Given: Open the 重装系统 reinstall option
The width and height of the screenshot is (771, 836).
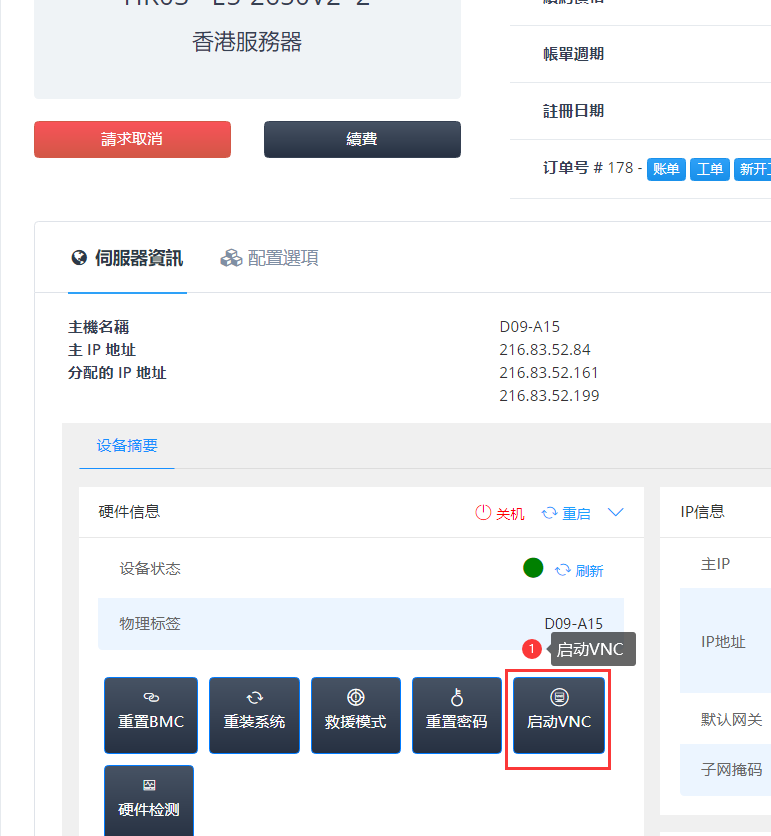Looking at the screenshot, I should coord(254,715).
